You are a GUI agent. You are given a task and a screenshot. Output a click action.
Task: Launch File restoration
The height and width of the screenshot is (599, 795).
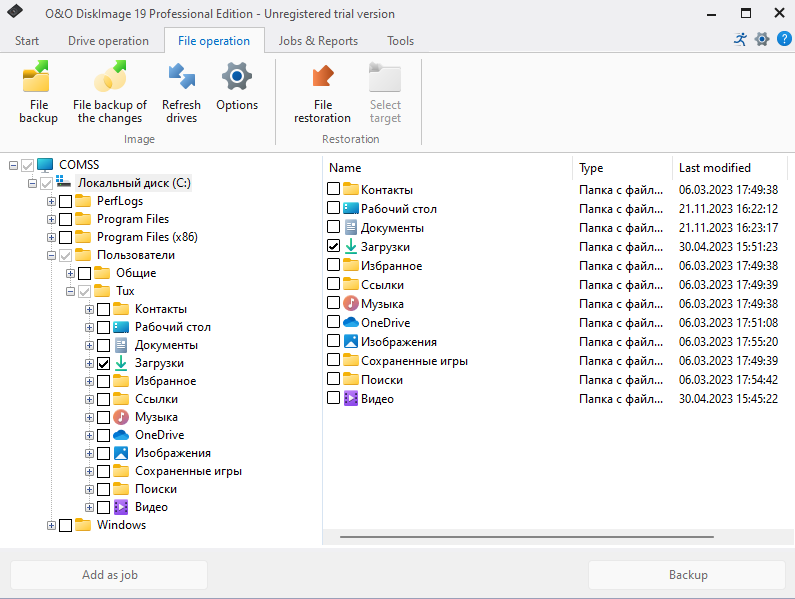[322, 92]
